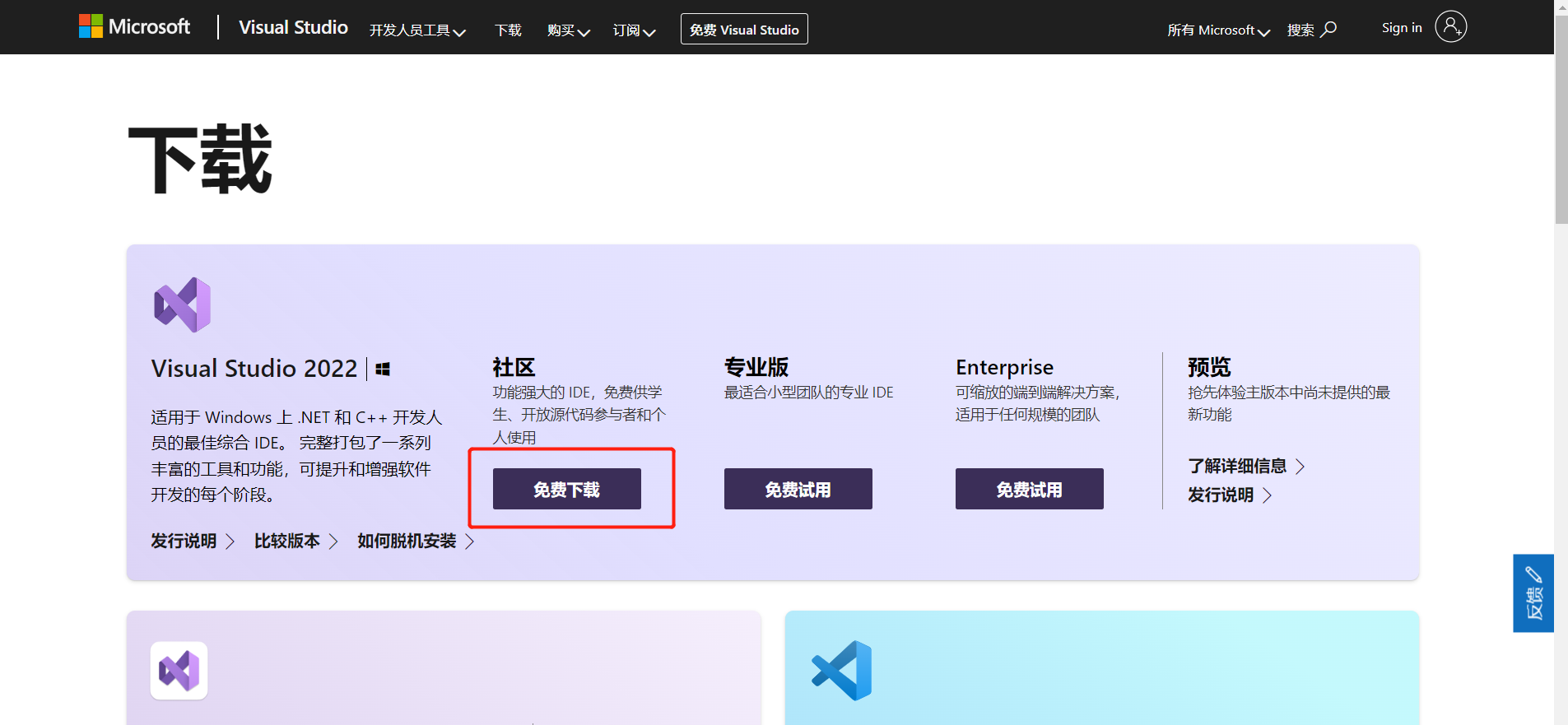The image size is (1568, 725).
Task: Click the Windows logo beside Visual Studio 2022
Action: [383, 369]
